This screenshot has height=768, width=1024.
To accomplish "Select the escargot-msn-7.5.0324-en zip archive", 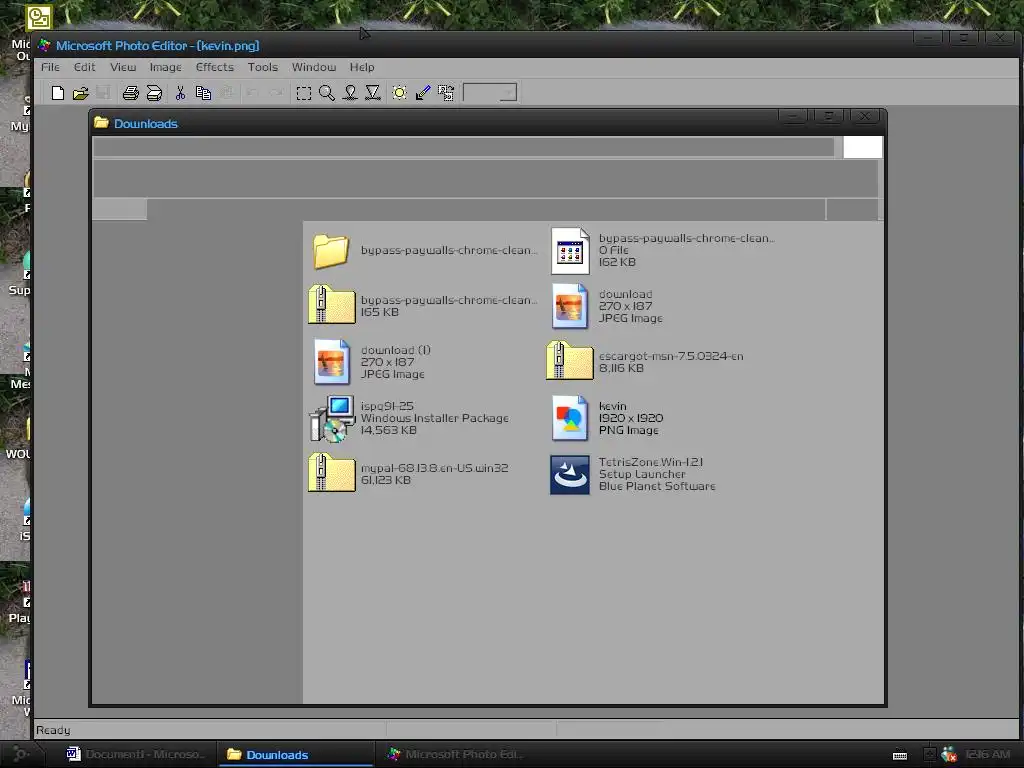I will point(645,362).
